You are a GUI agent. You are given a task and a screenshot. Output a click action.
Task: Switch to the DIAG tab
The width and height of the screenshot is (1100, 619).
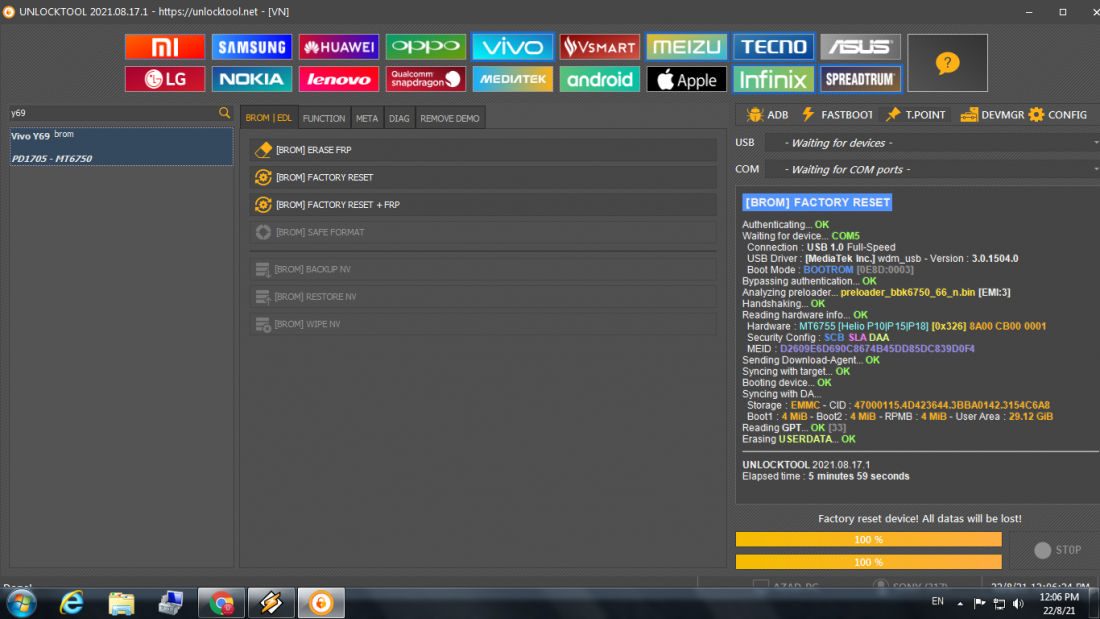click(x=399, y=119)
